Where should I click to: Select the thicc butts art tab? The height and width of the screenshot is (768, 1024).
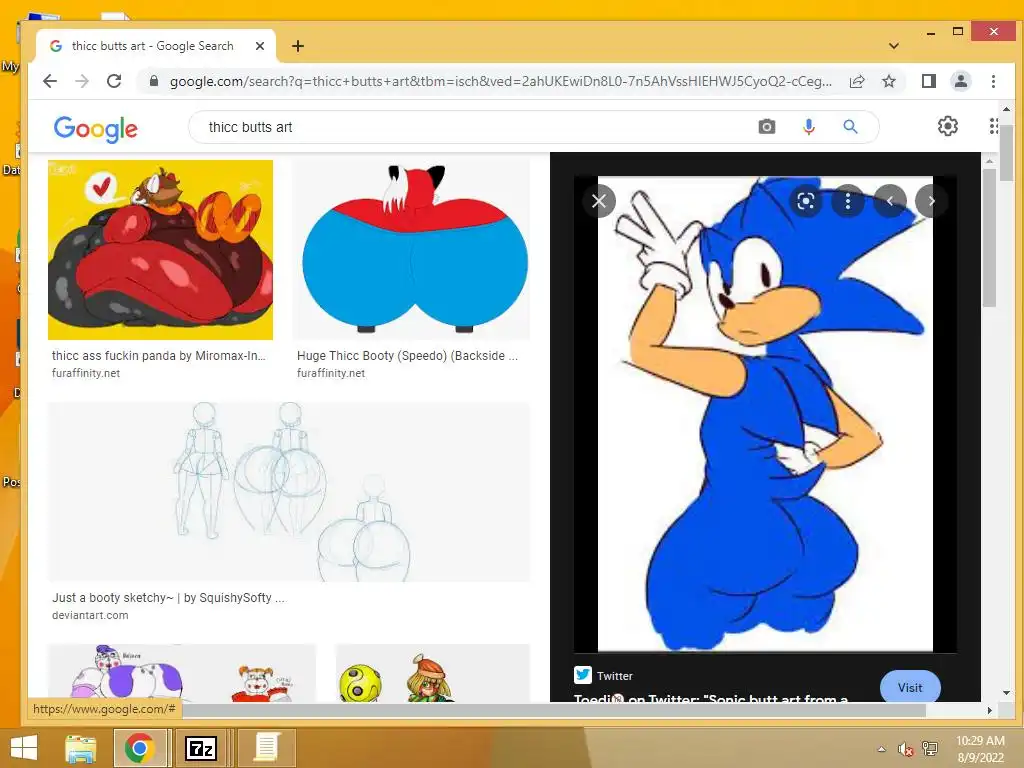pos(153,46)
